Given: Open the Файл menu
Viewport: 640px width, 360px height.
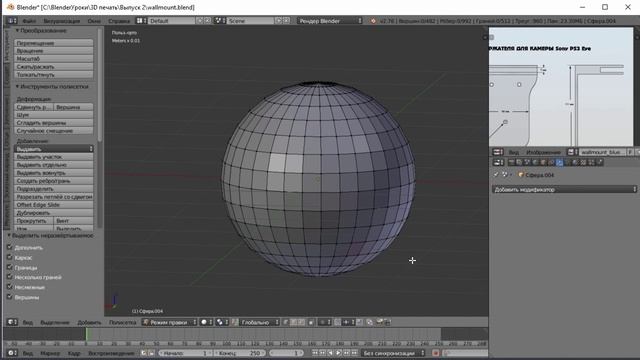Looking at the screenshot, I should (x=29, y=21).
